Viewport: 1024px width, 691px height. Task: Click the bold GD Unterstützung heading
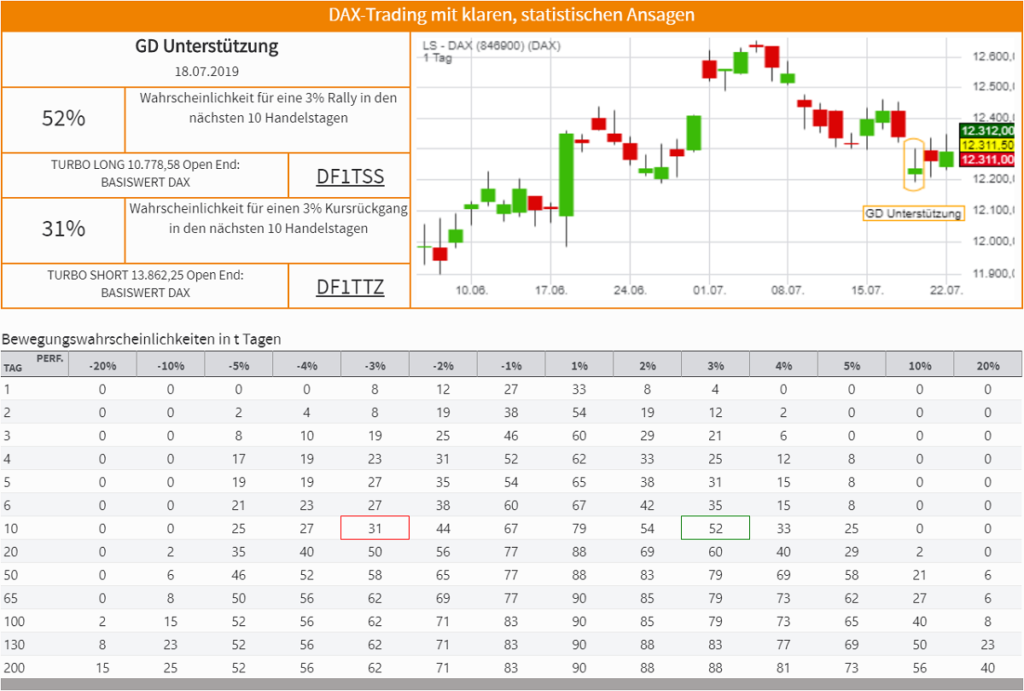(206, 46)
